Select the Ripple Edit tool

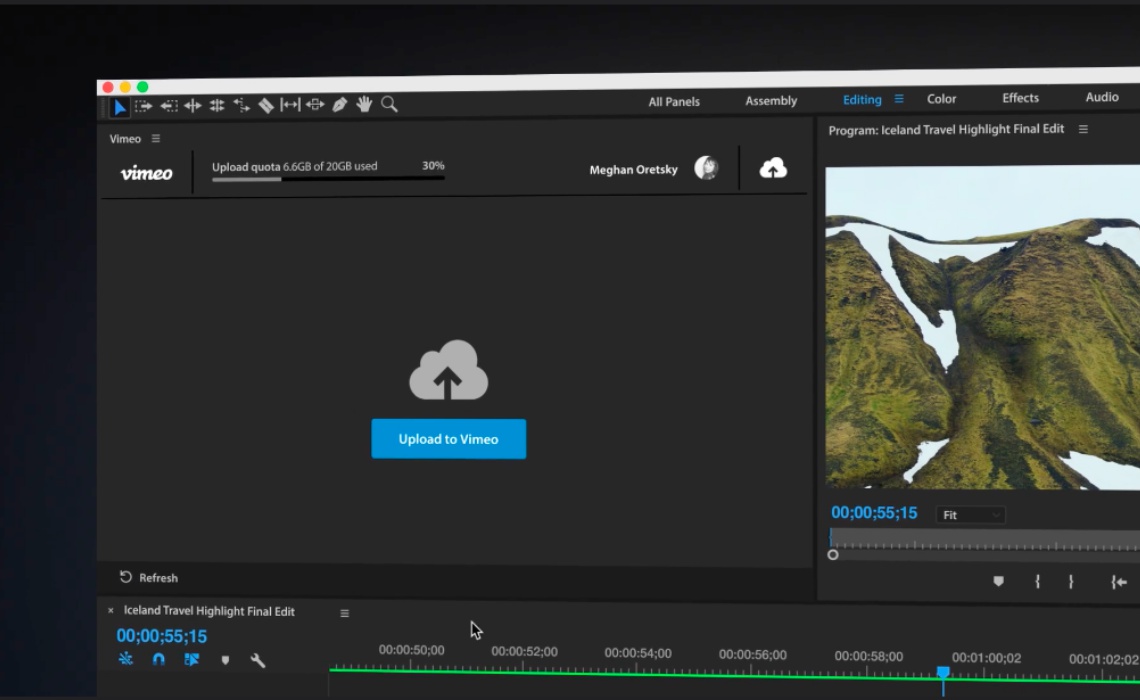[x=193, y=105]
